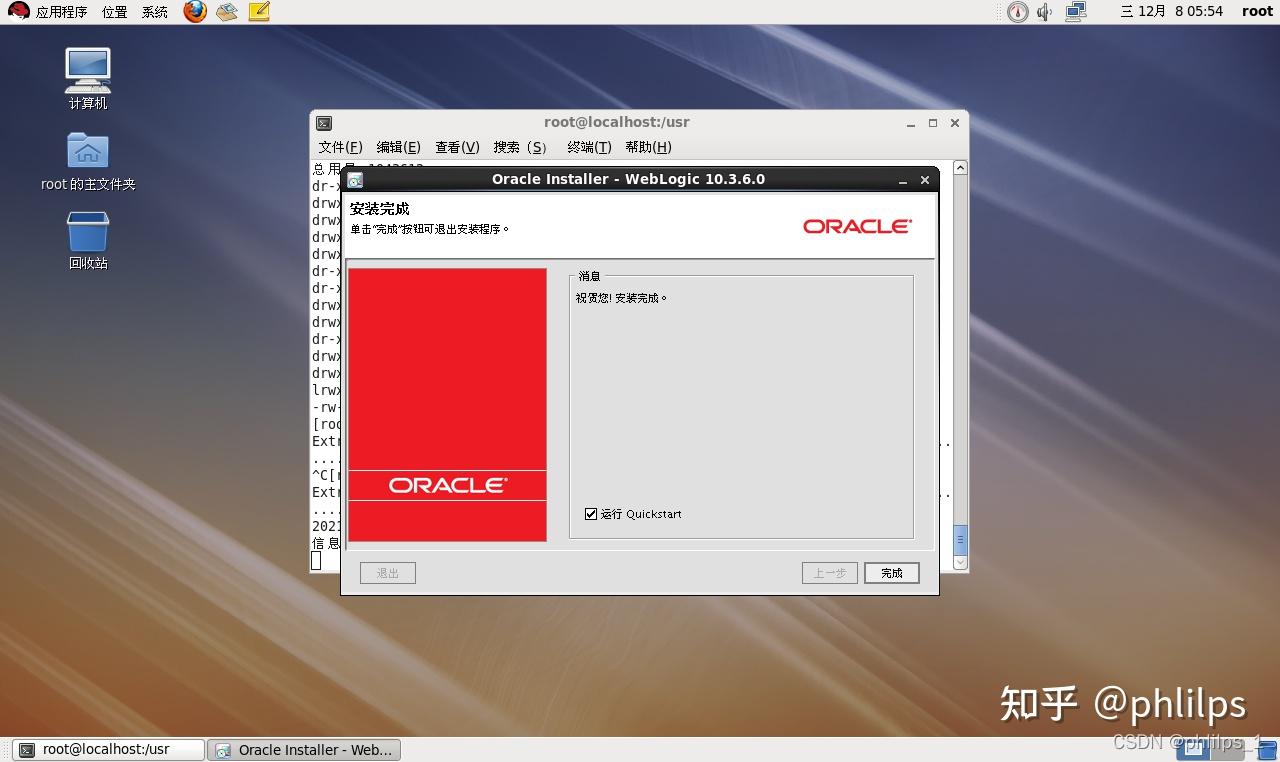The width and height of the screenshot is (1280, 762).
Task: Open the 系统 (System) menu
Action: coord(154,12)
